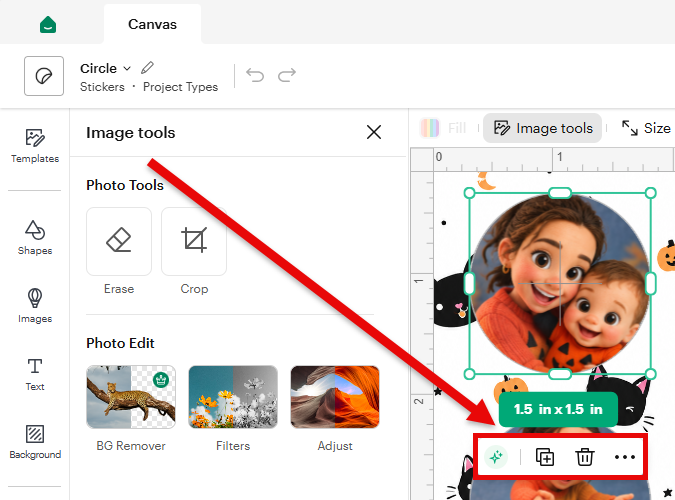Screen dimensions: 675x500
Task: Delete the selected image with trash icon
Action: pyautogui.click(x=585, y=457)
